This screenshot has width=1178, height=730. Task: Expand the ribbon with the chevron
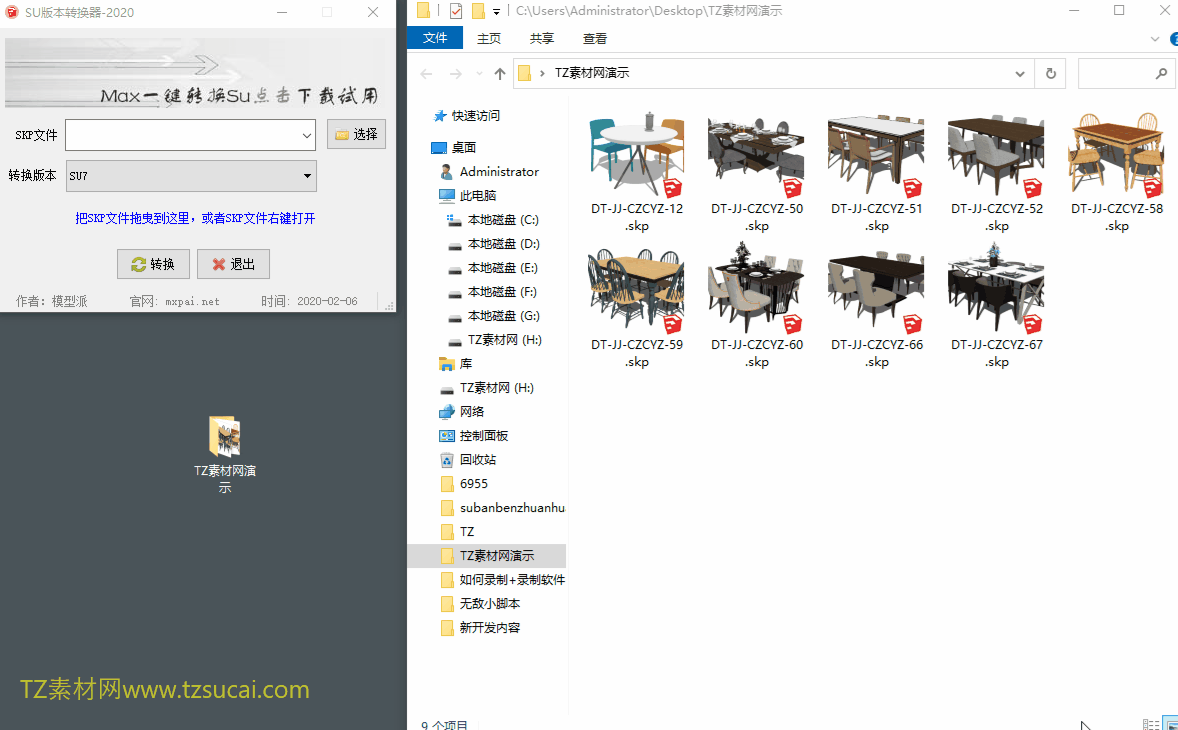click(x=1155, y=38)
